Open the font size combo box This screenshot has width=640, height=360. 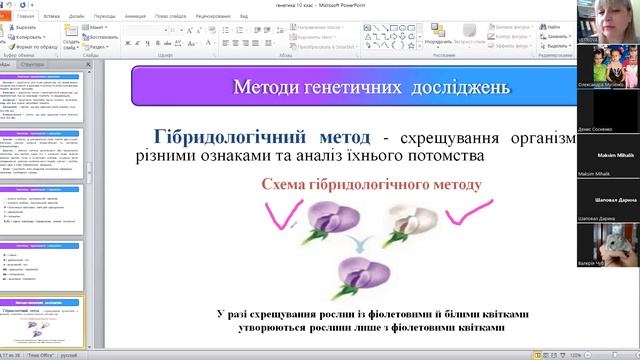click(x=176, y=31)
